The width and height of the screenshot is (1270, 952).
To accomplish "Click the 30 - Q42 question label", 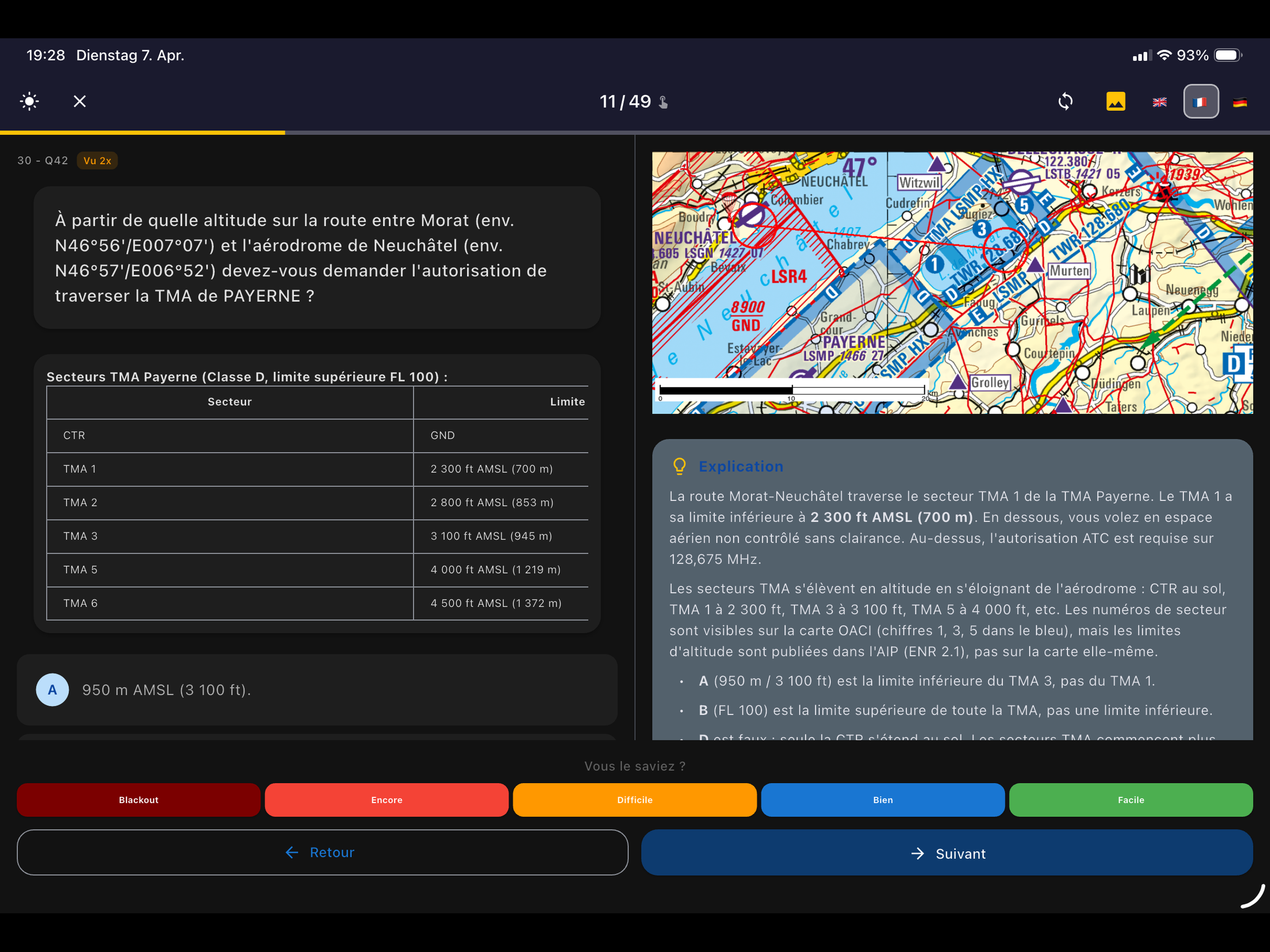I will [42, 161].
